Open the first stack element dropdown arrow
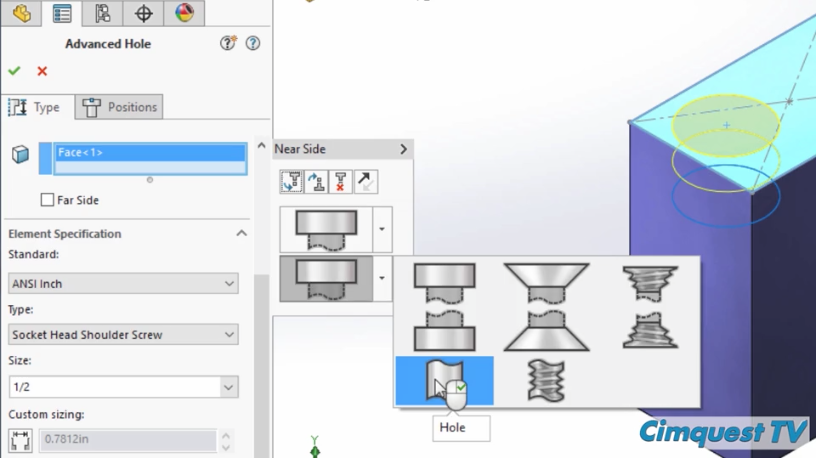819x463 pixels. (382, 229)
